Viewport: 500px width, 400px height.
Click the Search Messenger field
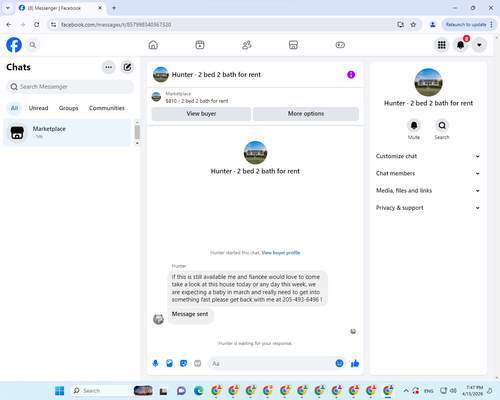tap(70, 87)
